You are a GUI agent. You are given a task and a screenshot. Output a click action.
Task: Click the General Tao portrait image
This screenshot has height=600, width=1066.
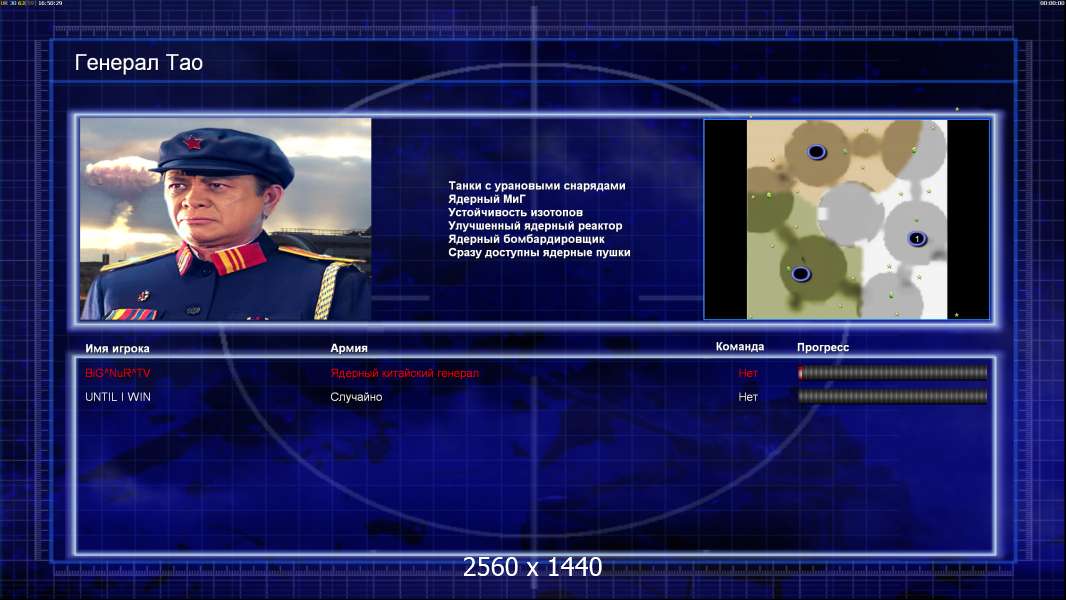tap(226, 219)
